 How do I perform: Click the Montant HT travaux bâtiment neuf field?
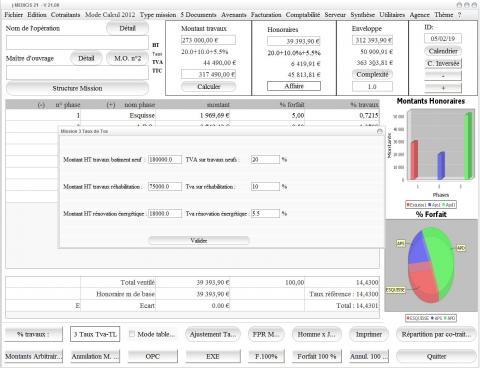[x=165, y=160]
